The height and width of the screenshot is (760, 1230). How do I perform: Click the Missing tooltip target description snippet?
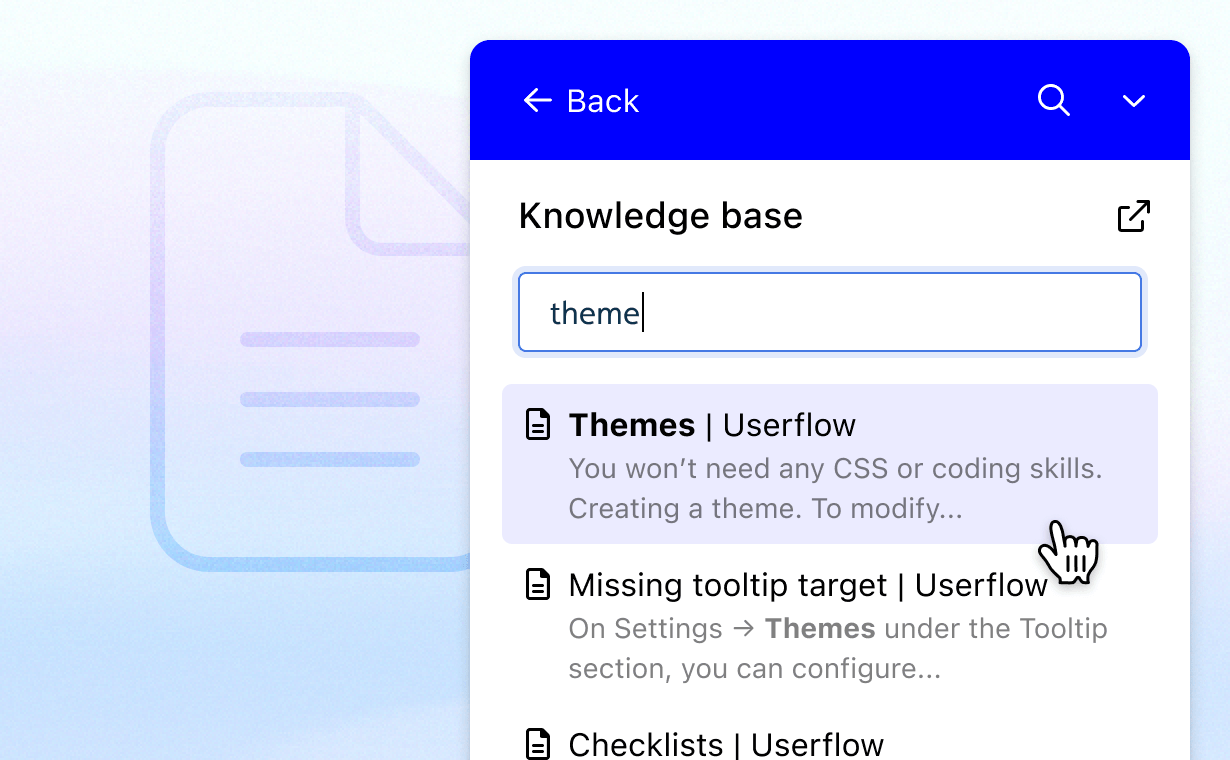point(837,648)
